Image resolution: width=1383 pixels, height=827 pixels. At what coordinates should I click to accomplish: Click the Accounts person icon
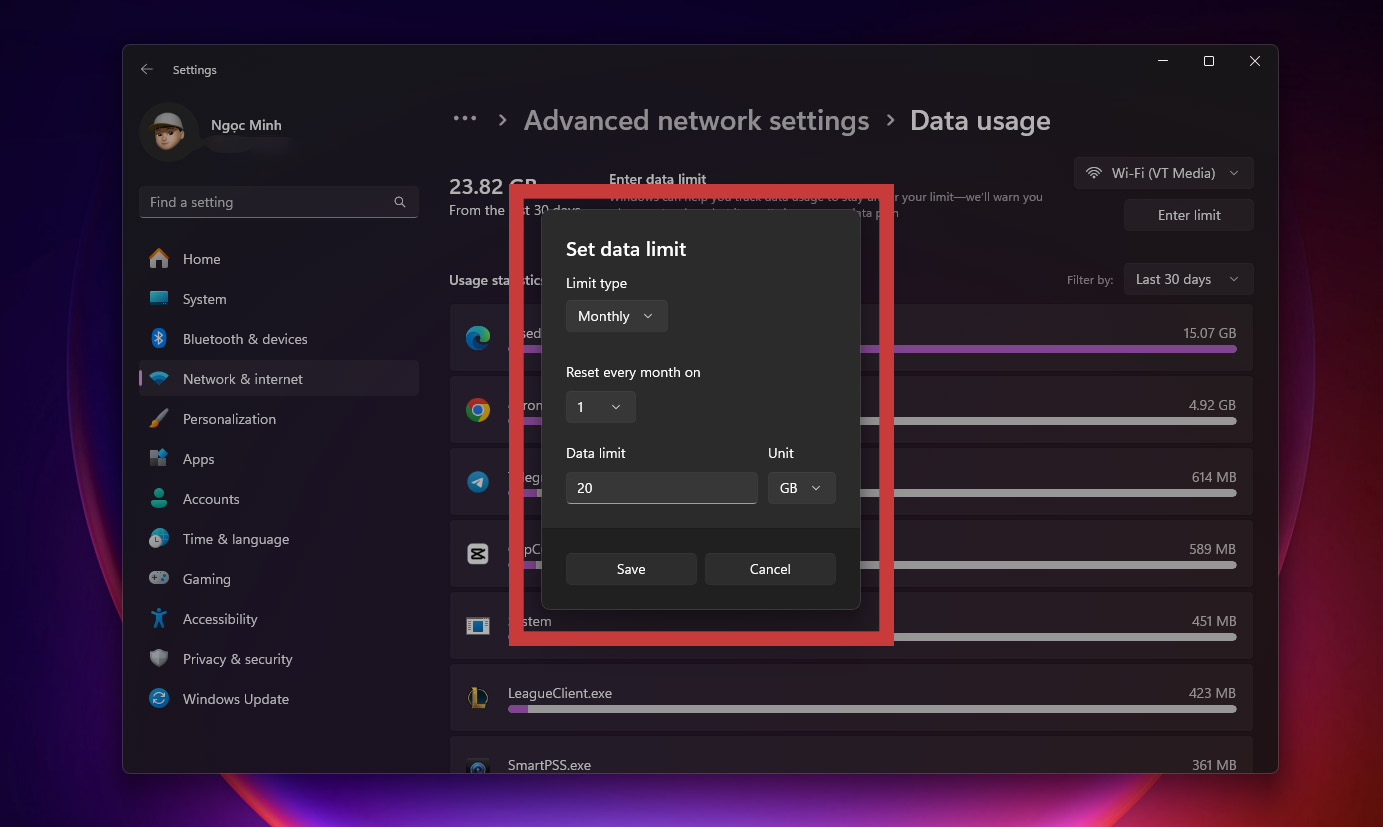(x=159, y=499)
